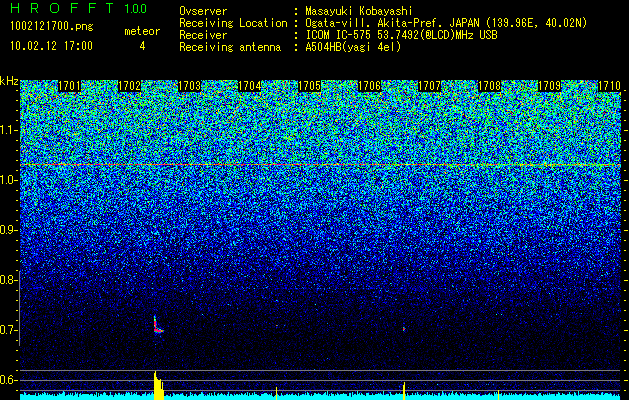This screenshot has height=400, width=629.
Task: Click the large yellow power spike near 1702
Action: click(x=159, y=386)
